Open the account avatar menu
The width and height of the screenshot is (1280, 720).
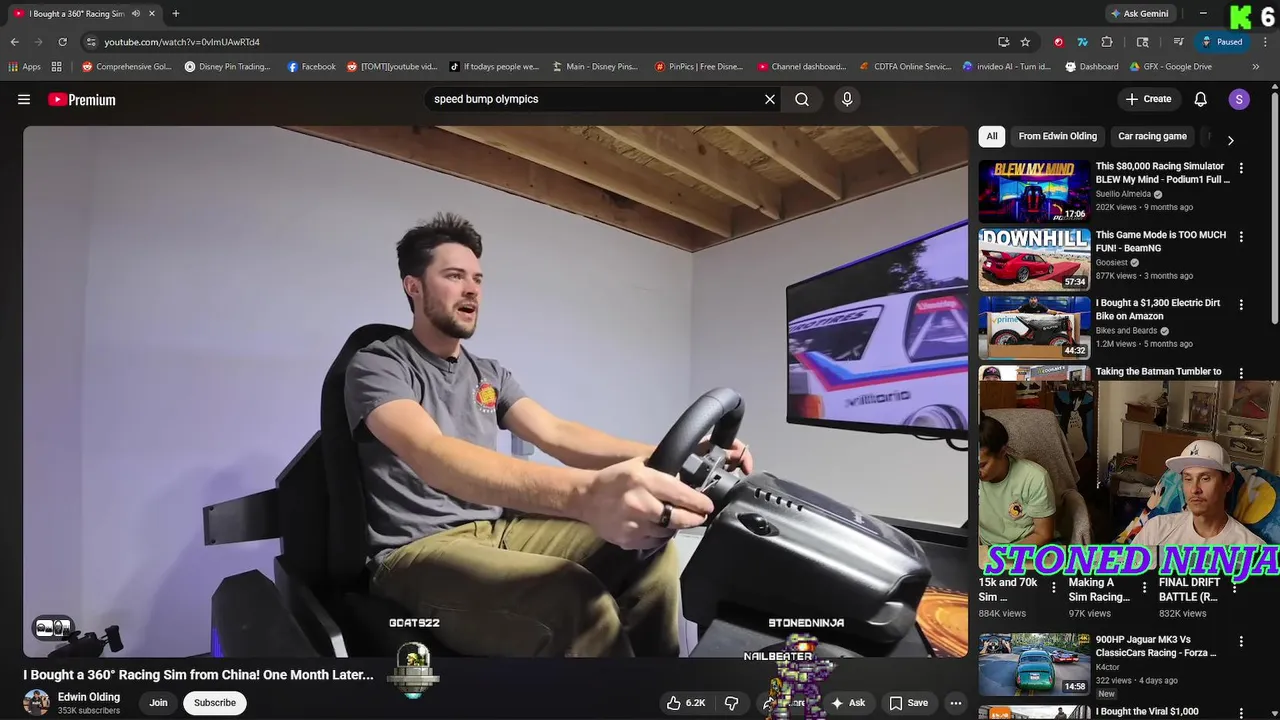coord(1239,99)
